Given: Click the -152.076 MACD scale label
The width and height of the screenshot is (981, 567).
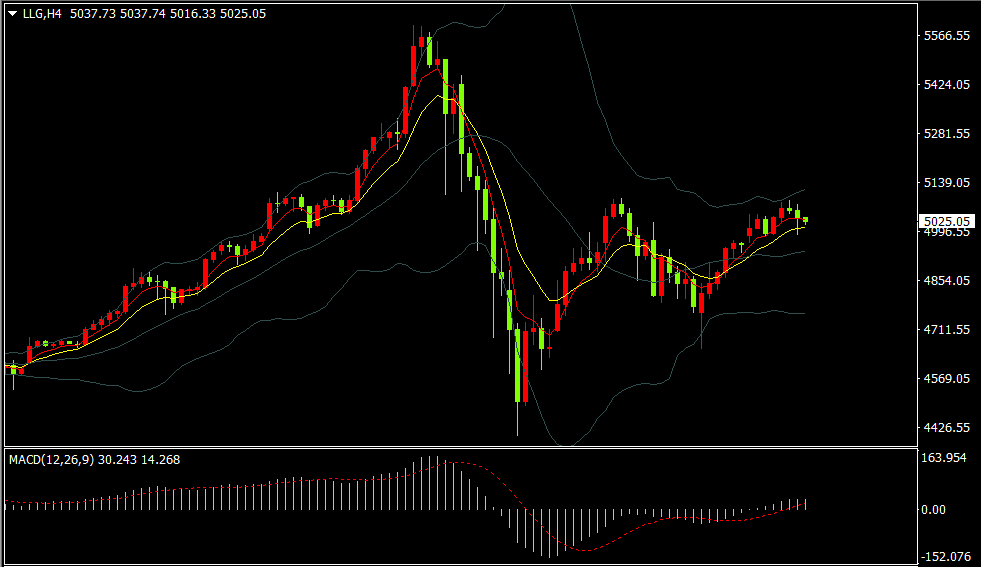Looking at the screenshot, I should point(946,556).
